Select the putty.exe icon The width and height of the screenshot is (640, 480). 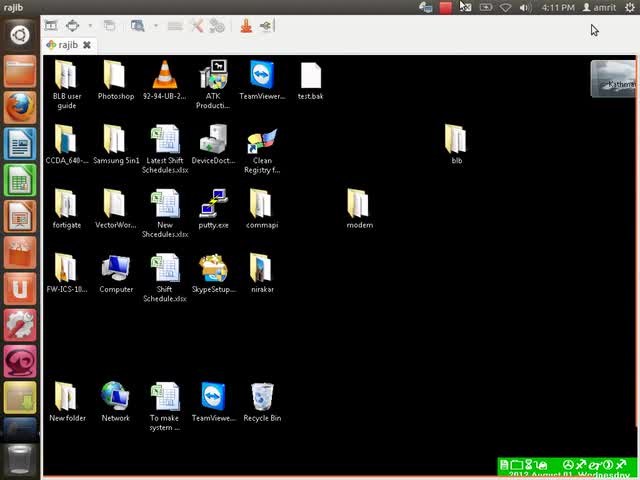coord(213,208)
